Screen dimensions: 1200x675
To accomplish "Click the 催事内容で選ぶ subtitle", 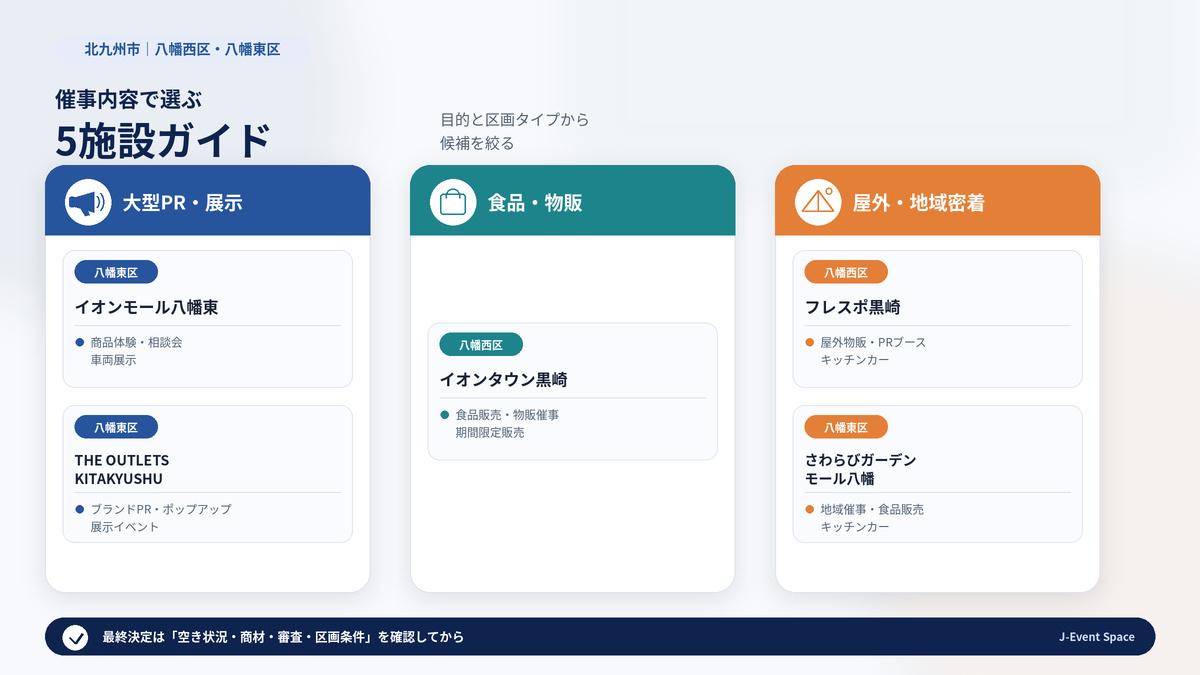I will tap(129, 98).
